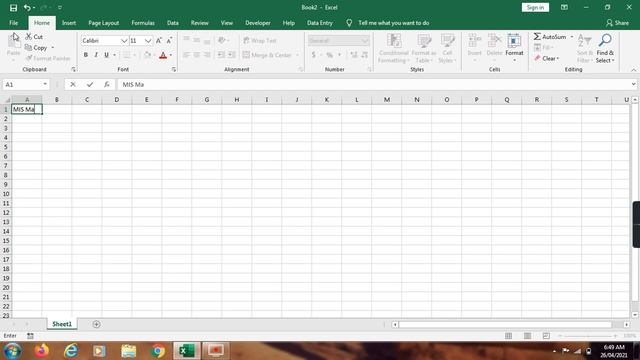Toggle Wrap Text
The image size is (640, 360).
[x=260, y=40]
